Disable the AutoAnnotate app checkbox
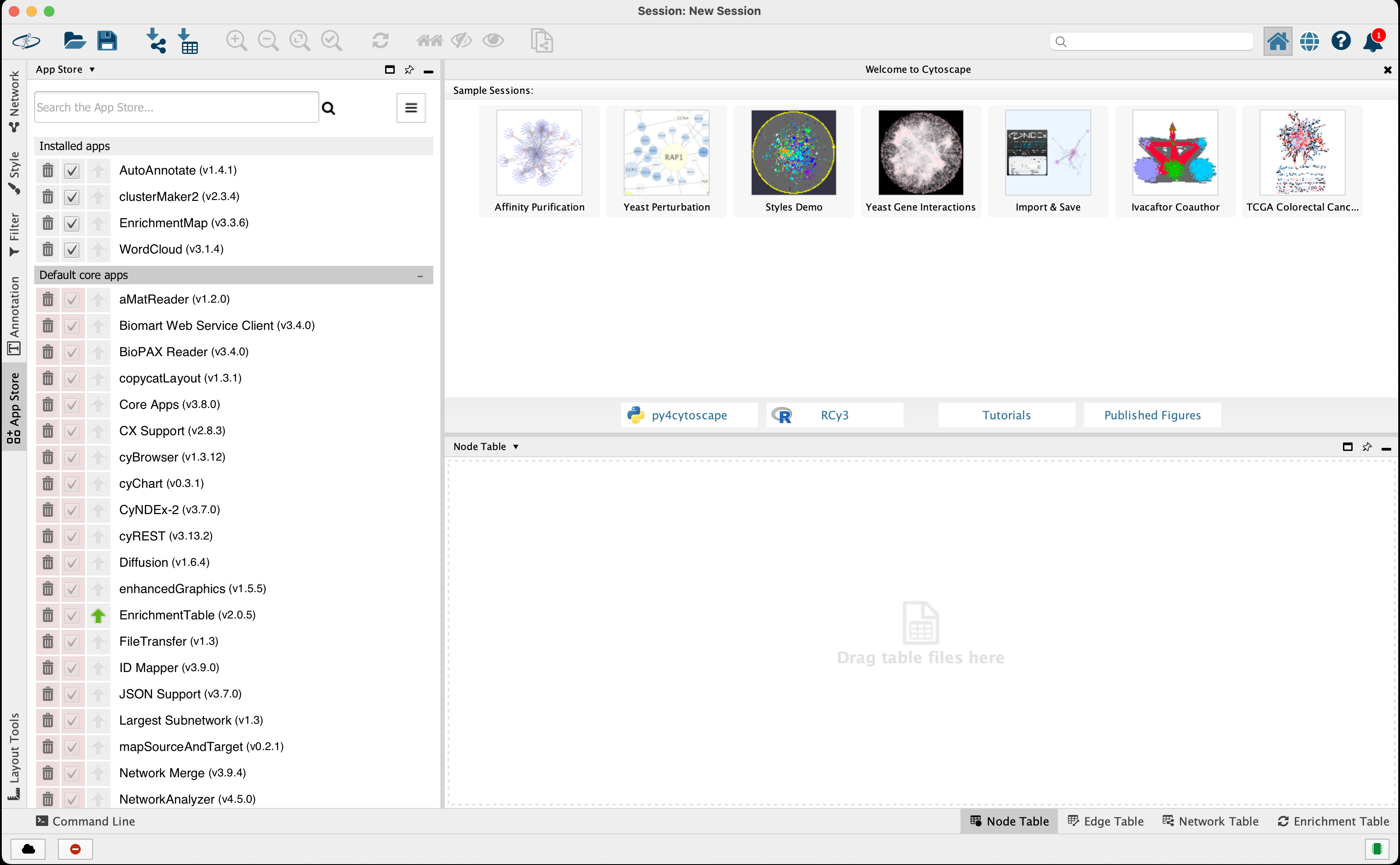Image resolution: width=1400 pixels, height=865 pixels. tap(71, 171)
